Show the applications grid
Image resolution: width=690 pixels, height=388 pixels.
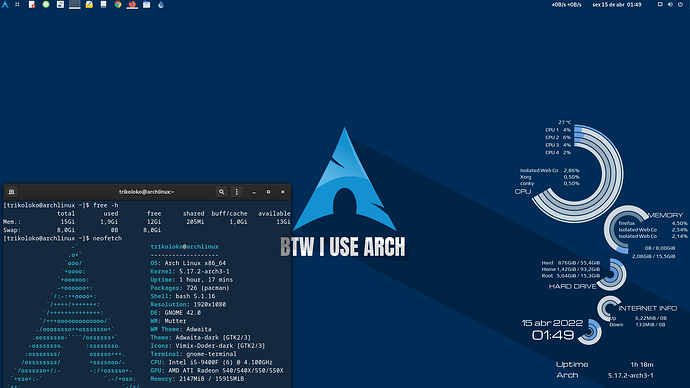(17, 4)
